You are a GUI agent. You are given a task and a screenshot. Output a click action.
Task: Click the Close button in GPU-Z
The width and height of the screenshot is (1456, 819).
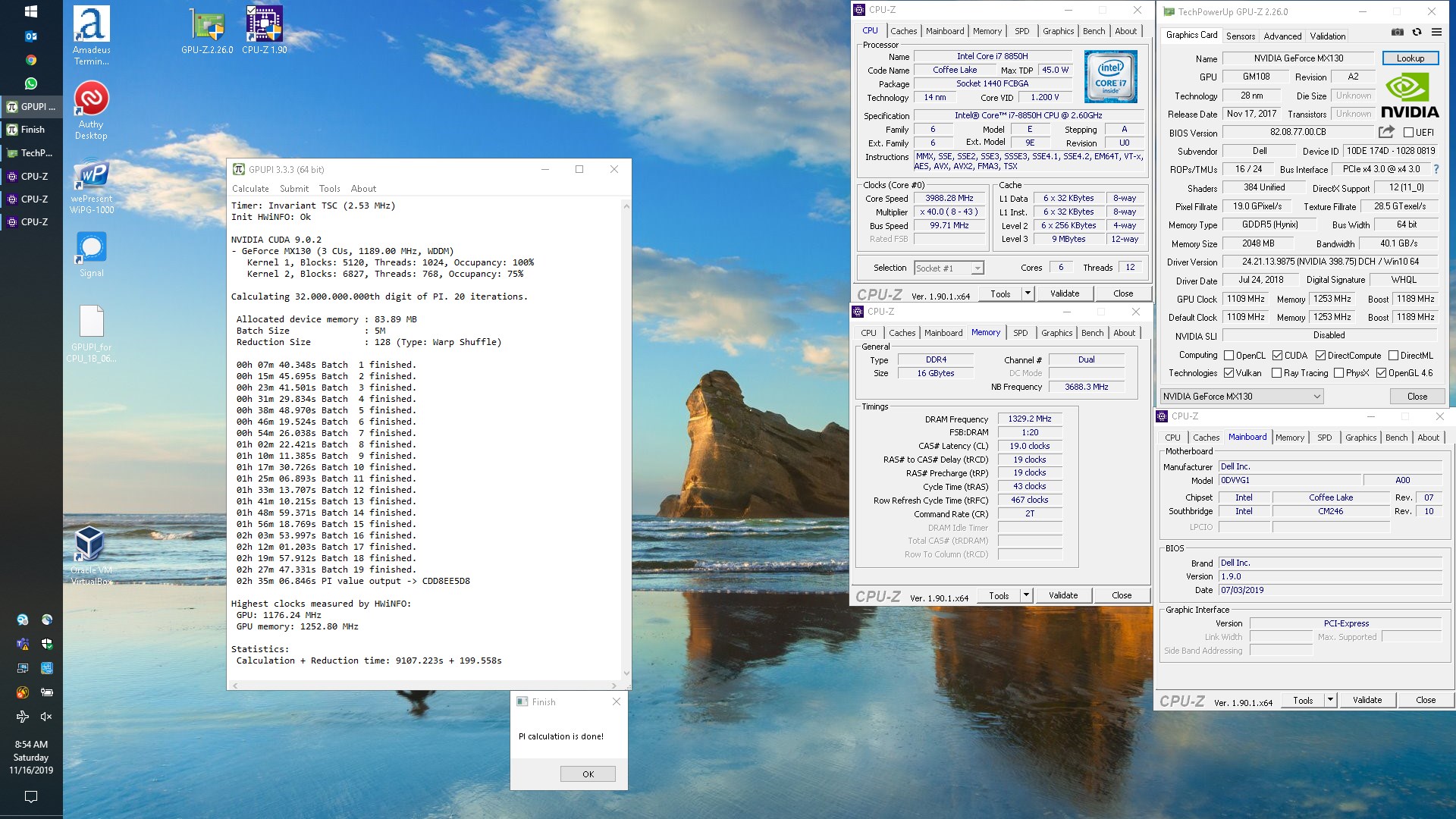1417,396
